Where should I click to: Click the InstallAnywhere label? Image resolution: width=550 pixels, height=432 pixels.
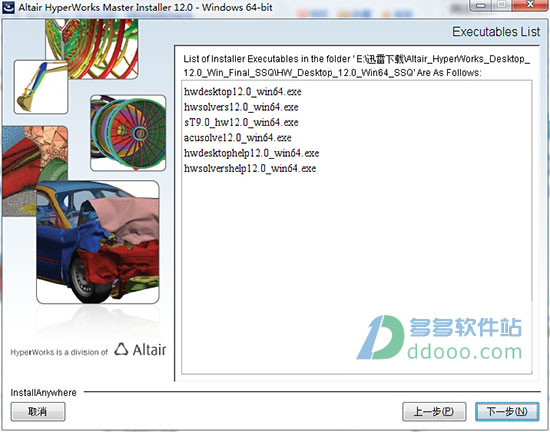[43, 392]
